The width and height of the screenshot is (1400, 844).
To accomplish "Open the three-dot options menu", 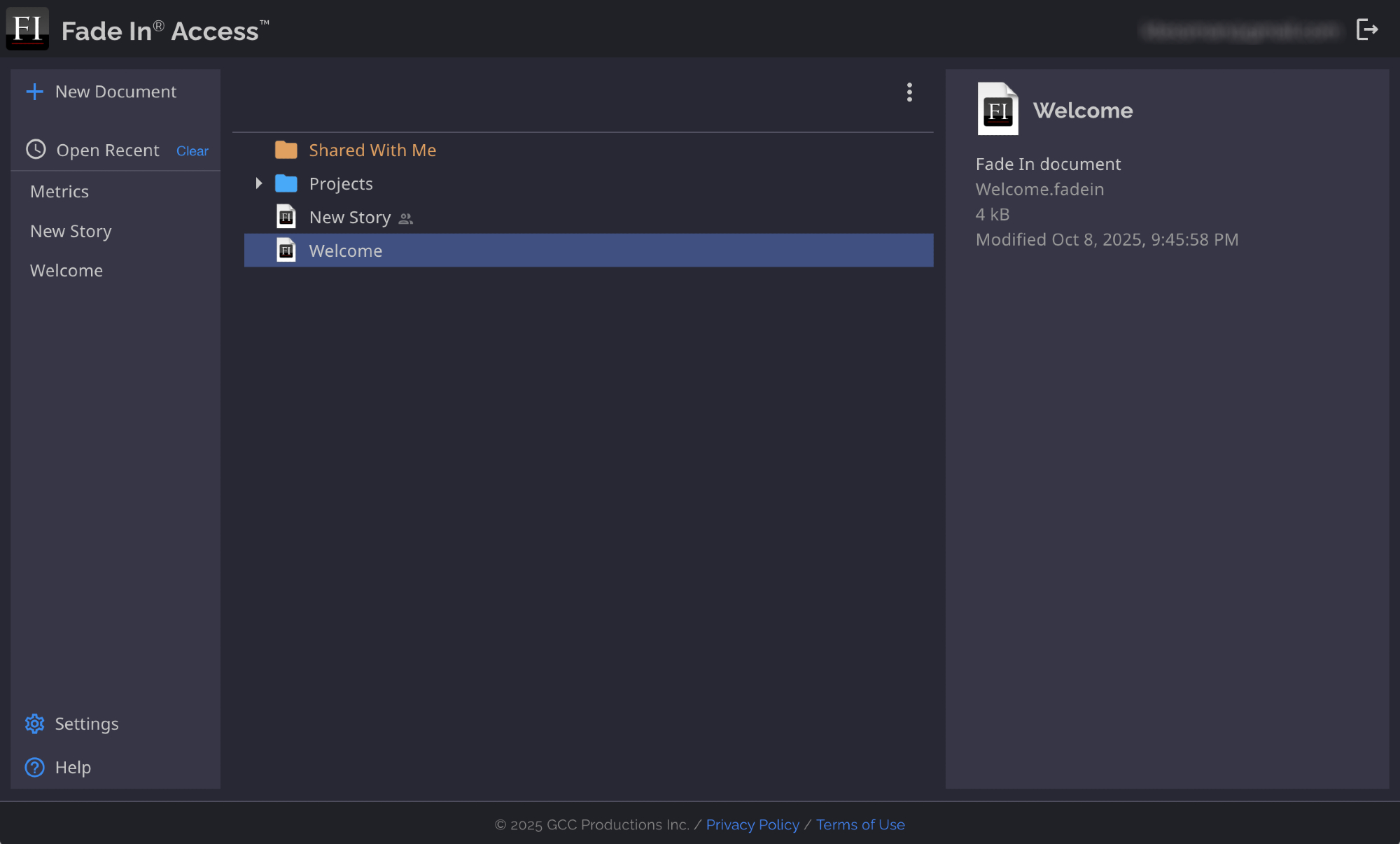I will point(909,92).
